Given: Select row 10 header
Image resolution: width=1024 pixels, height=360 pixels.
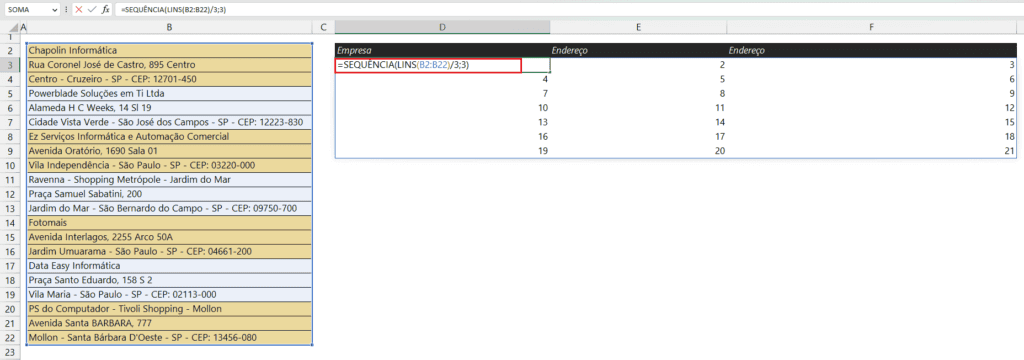Looking at the screenshot, I should (10, 165).
